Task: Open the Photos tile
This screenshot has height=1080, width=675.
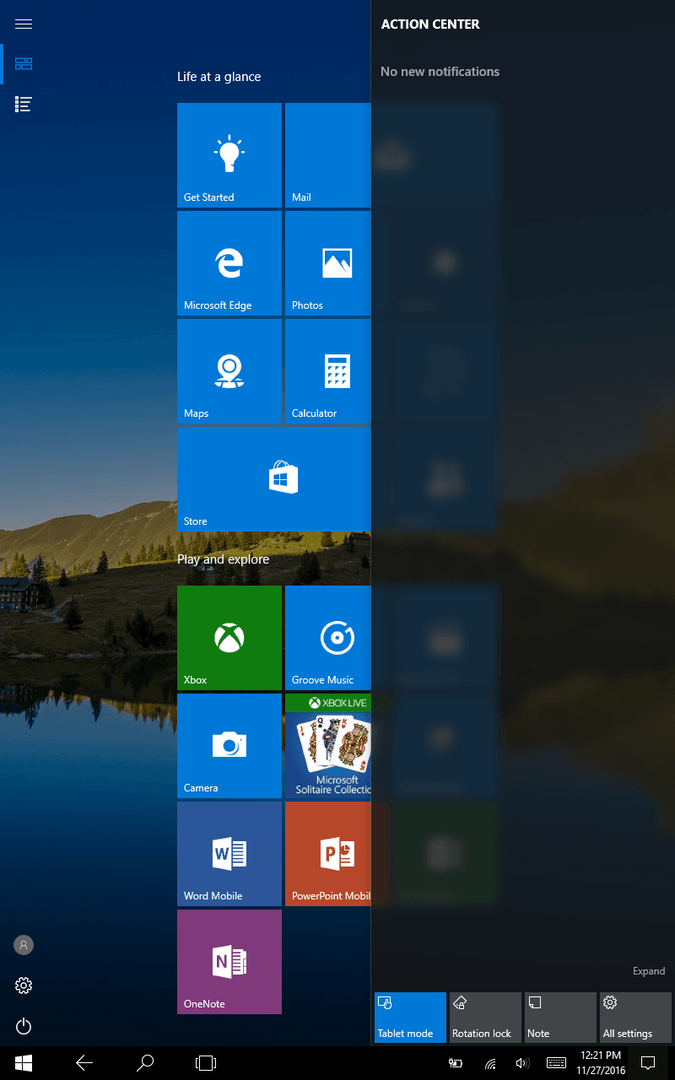Action: tap(328, 263)
